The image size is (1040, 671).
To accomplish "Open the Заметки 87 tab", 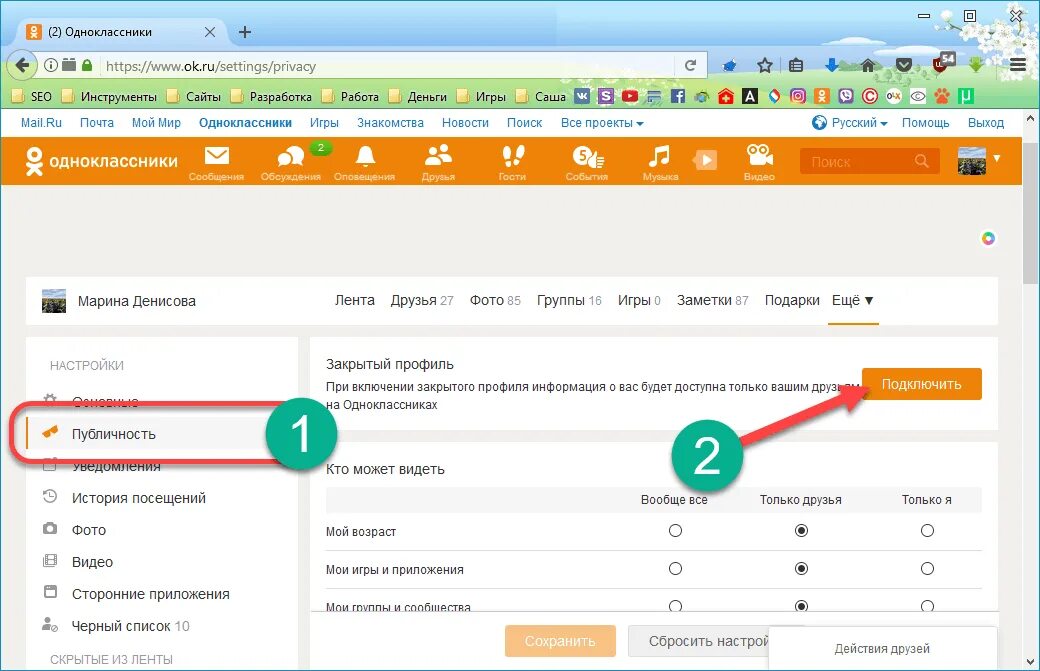I will tap(712, 300).
